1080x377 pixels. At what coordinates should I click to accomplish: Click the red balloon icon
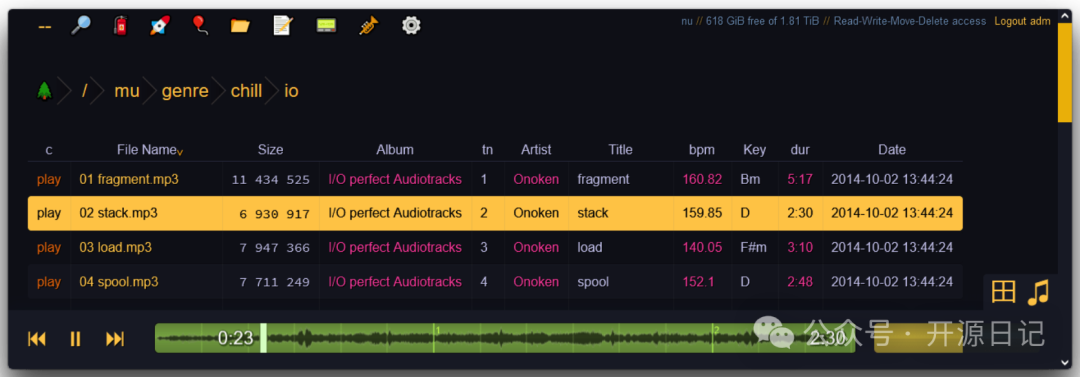coord(200,26)
